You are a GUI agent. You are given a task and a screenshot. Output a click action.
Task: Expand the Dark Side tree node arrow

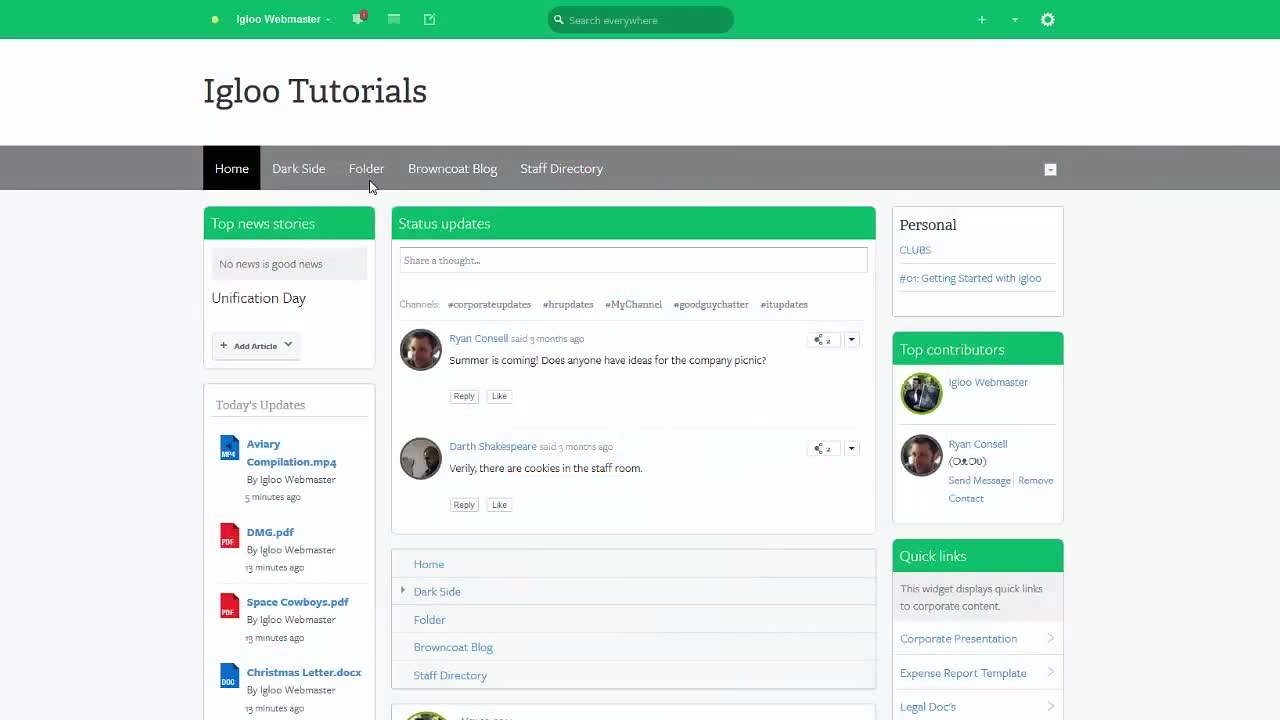(403, 591)
